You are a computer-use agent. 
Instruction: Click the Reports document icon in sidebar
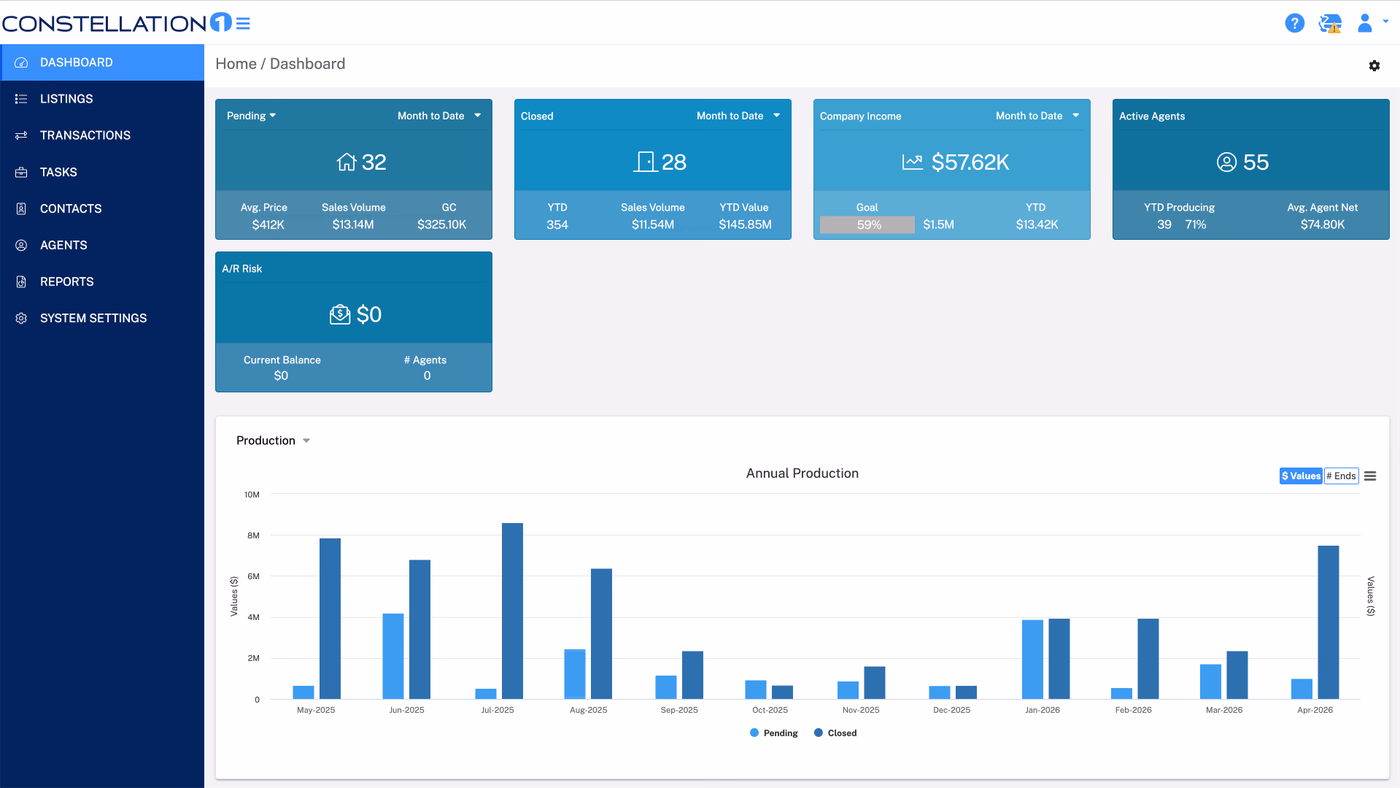pos(21,282)
